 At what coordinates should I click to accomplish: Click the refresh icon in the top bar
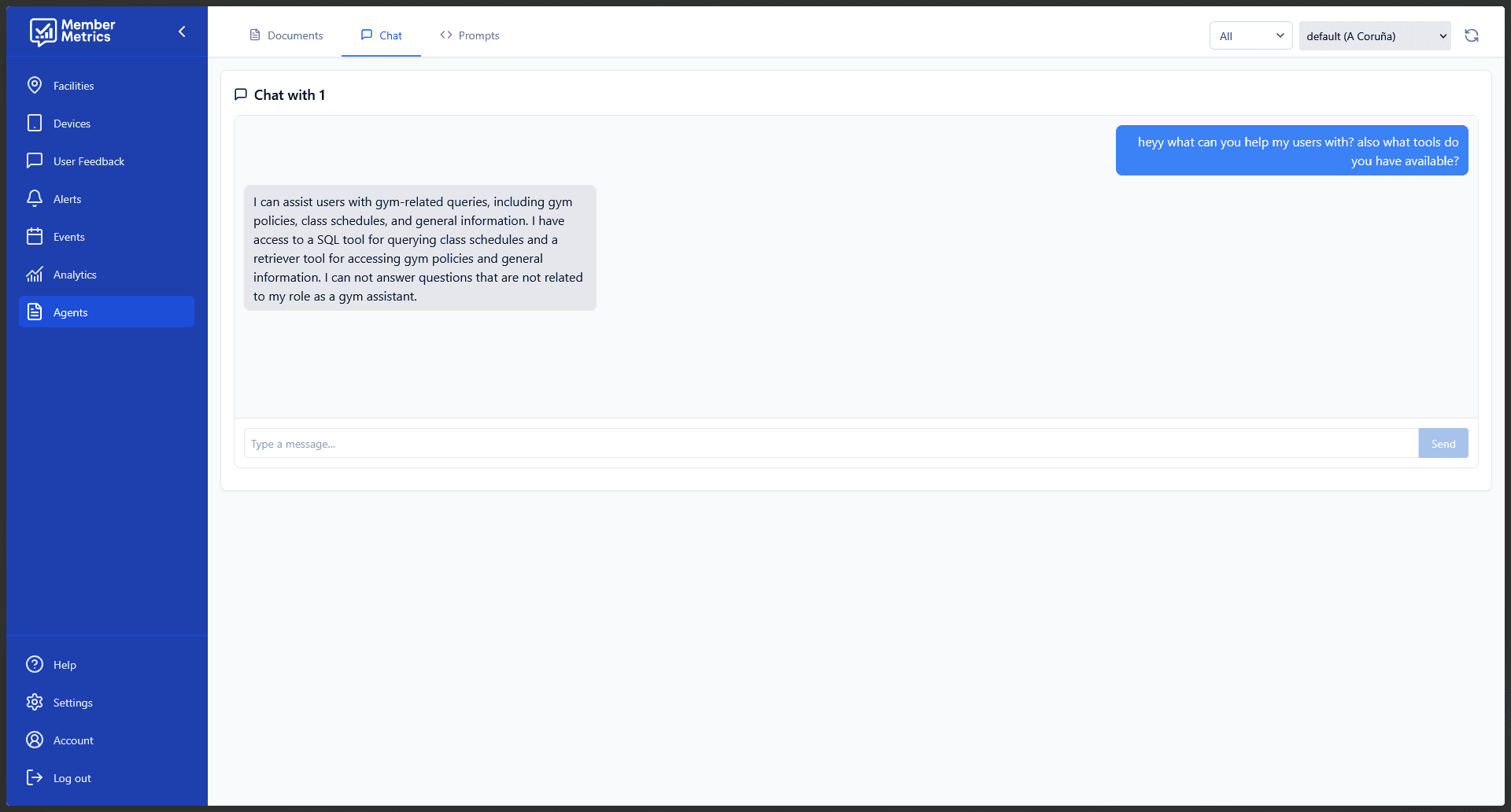tap(1471, 35)
